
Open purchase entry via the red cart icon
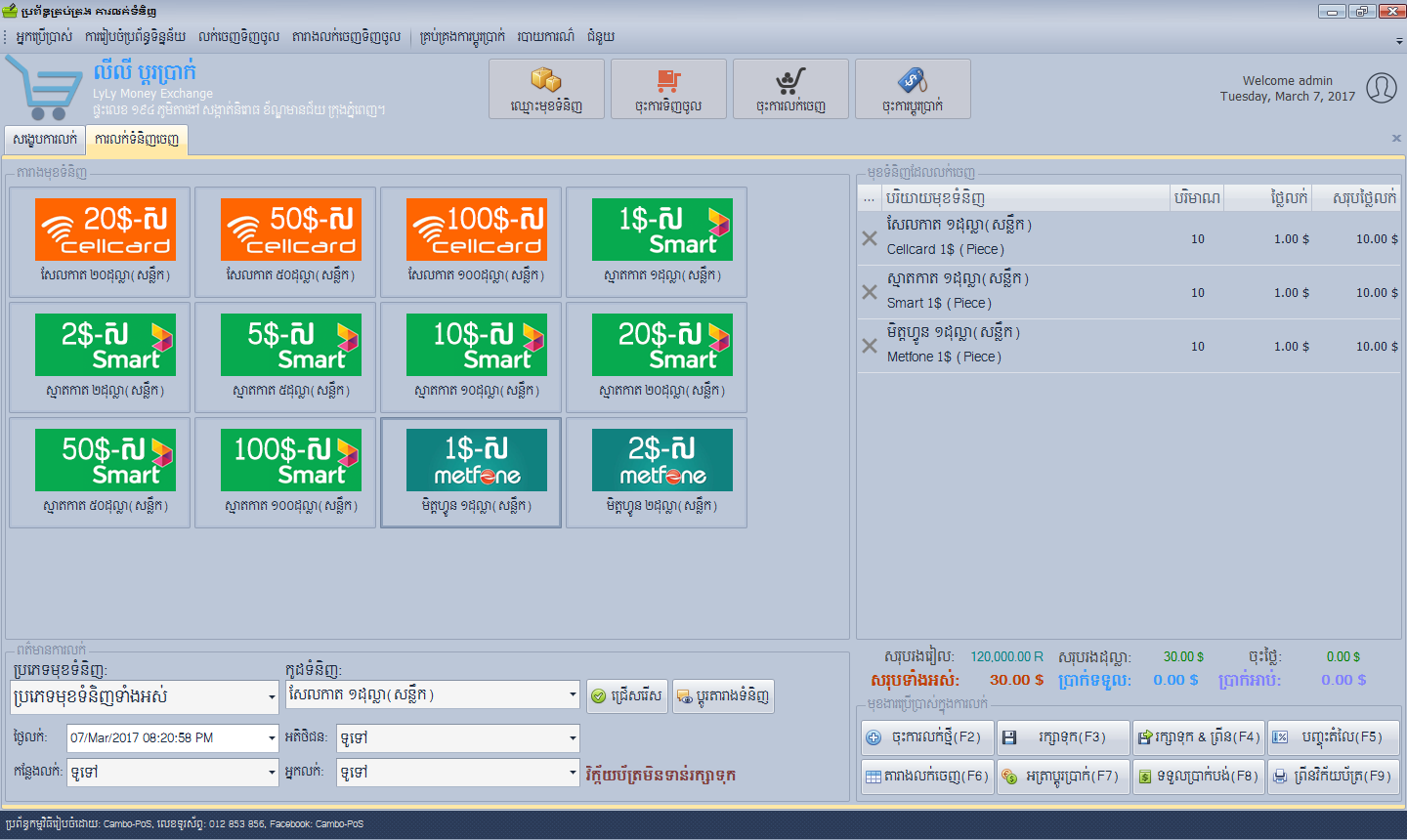668,89
